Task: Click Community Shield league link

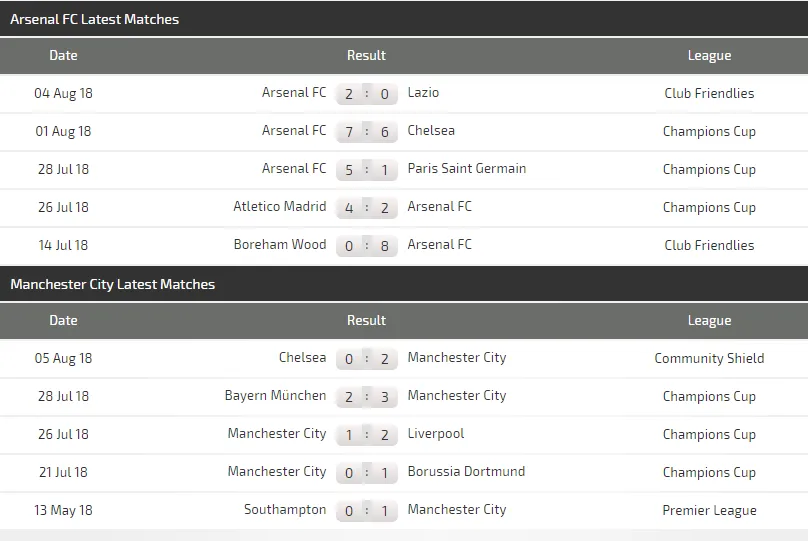Action: 709,358
